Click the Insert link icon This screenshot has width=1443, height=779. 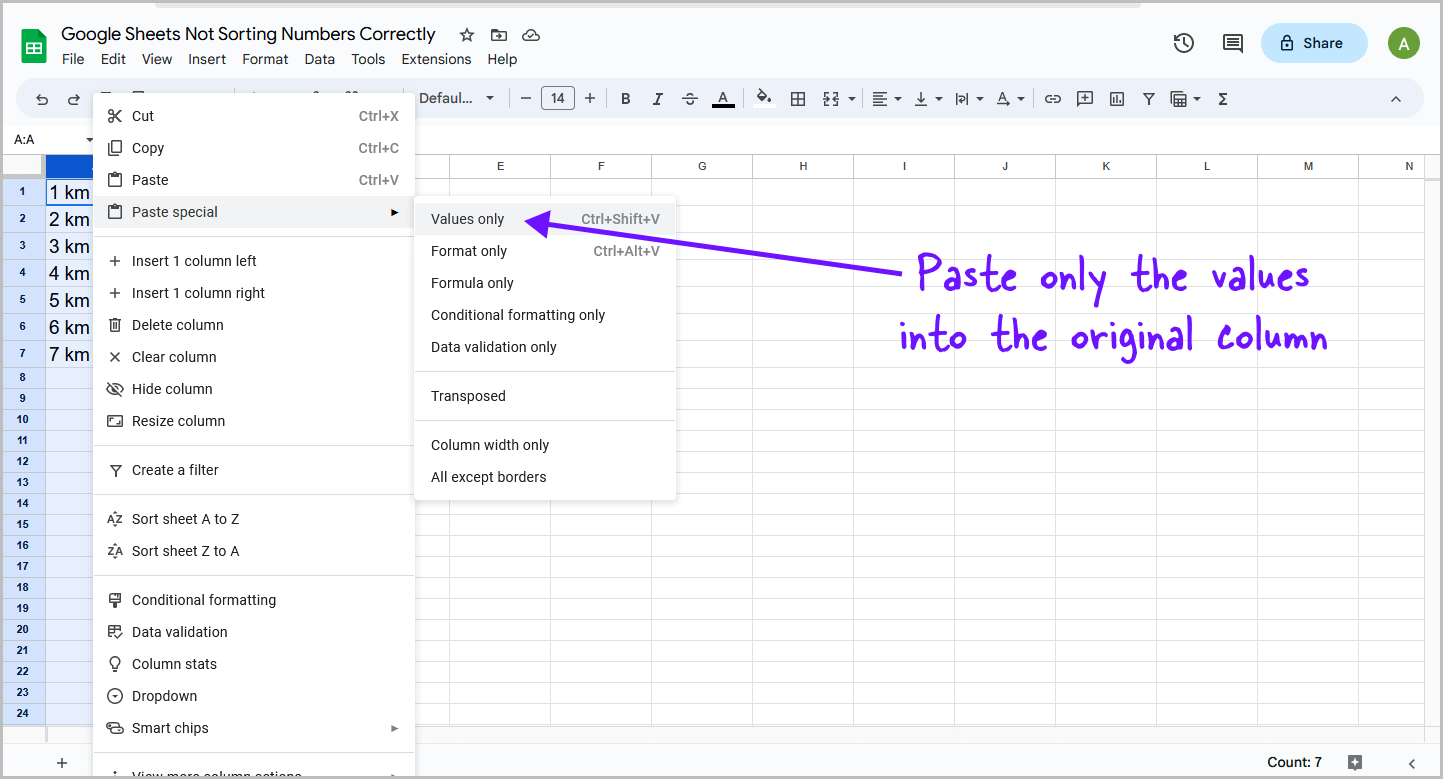pos(1053,99)
